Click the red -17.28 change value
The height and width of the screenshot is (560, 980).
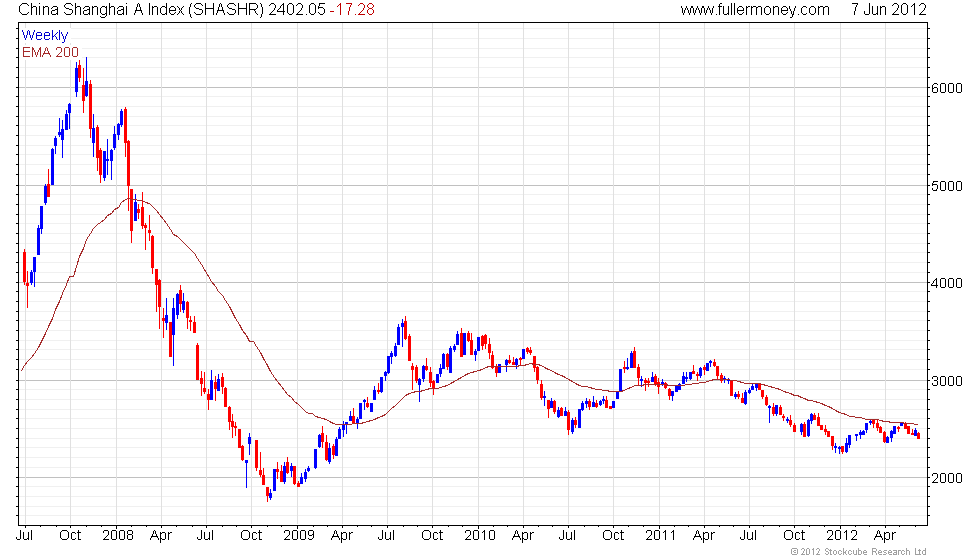coord(352,9)
